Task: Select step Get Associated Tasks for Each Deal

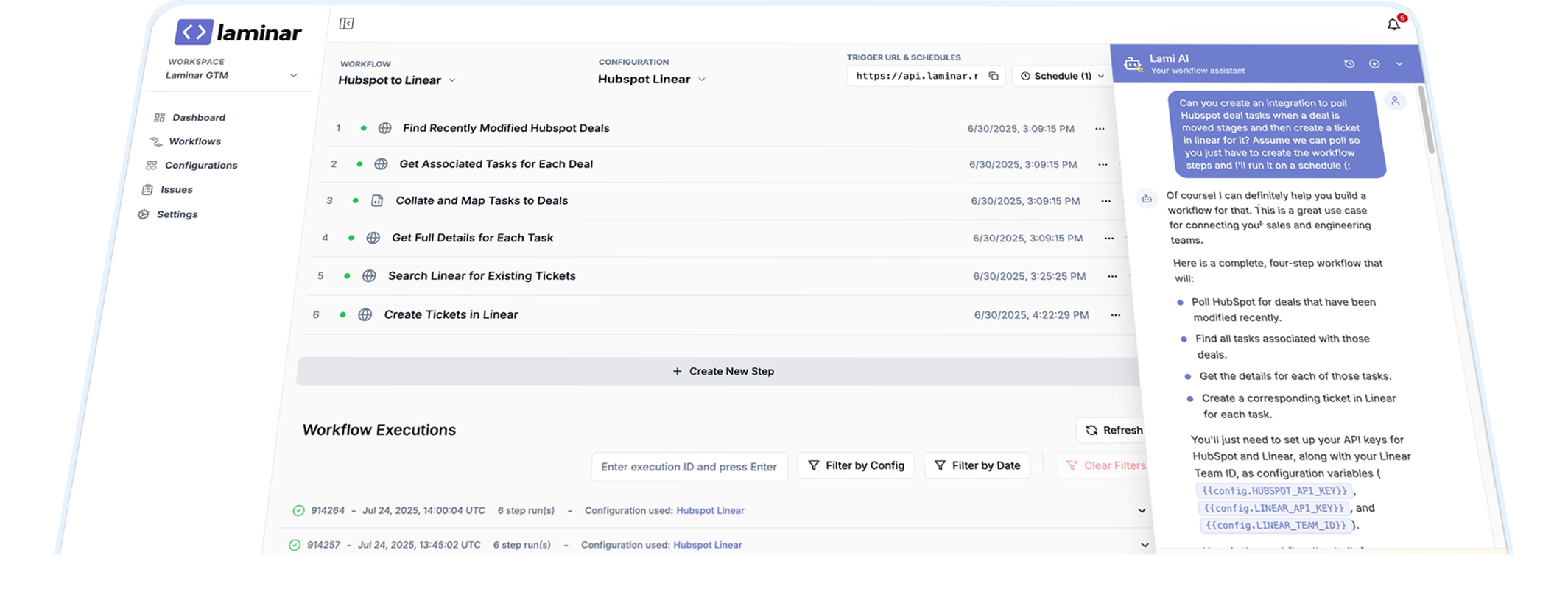Action: (496, 164)
